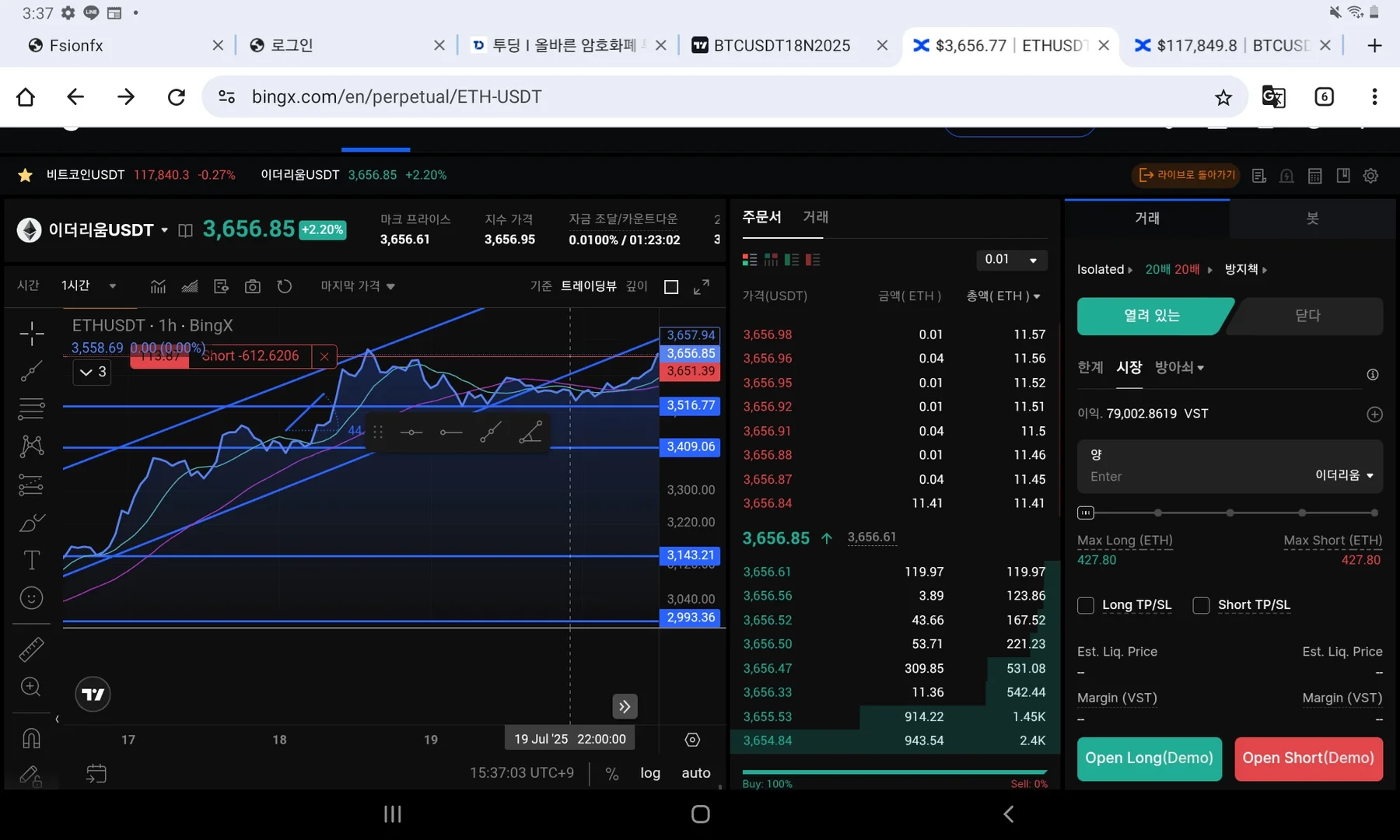Screen dimensions: 1400x840
Task: Click the chart screenshot camera icon
Action: pos(253,286)
